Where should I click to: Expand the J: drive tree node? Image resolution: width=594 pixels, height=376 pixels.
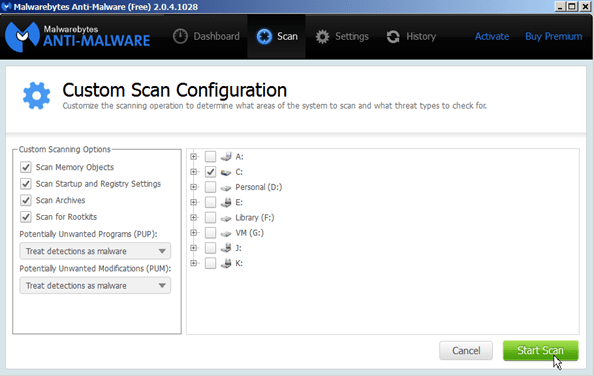tap(194, 248)
